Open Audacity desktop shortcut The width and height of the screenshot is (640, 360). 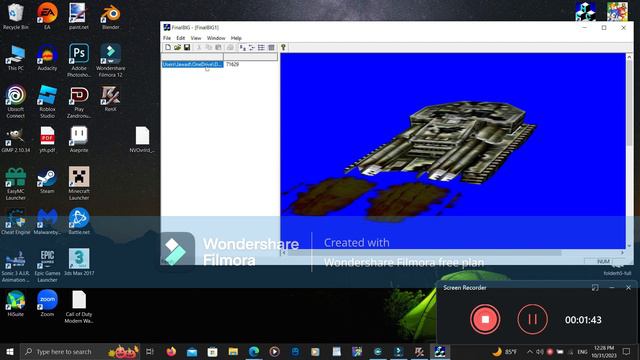point(47,58)
